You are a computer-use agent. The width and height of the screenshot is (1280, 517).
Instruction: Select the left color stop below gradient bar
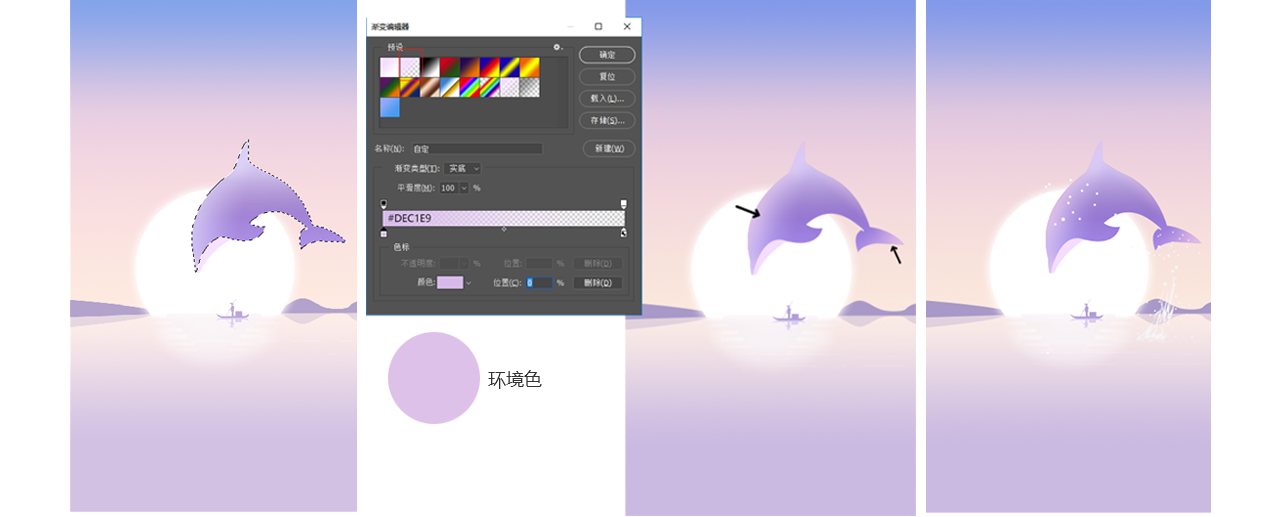pyautogui.click(x=383, y=233)
